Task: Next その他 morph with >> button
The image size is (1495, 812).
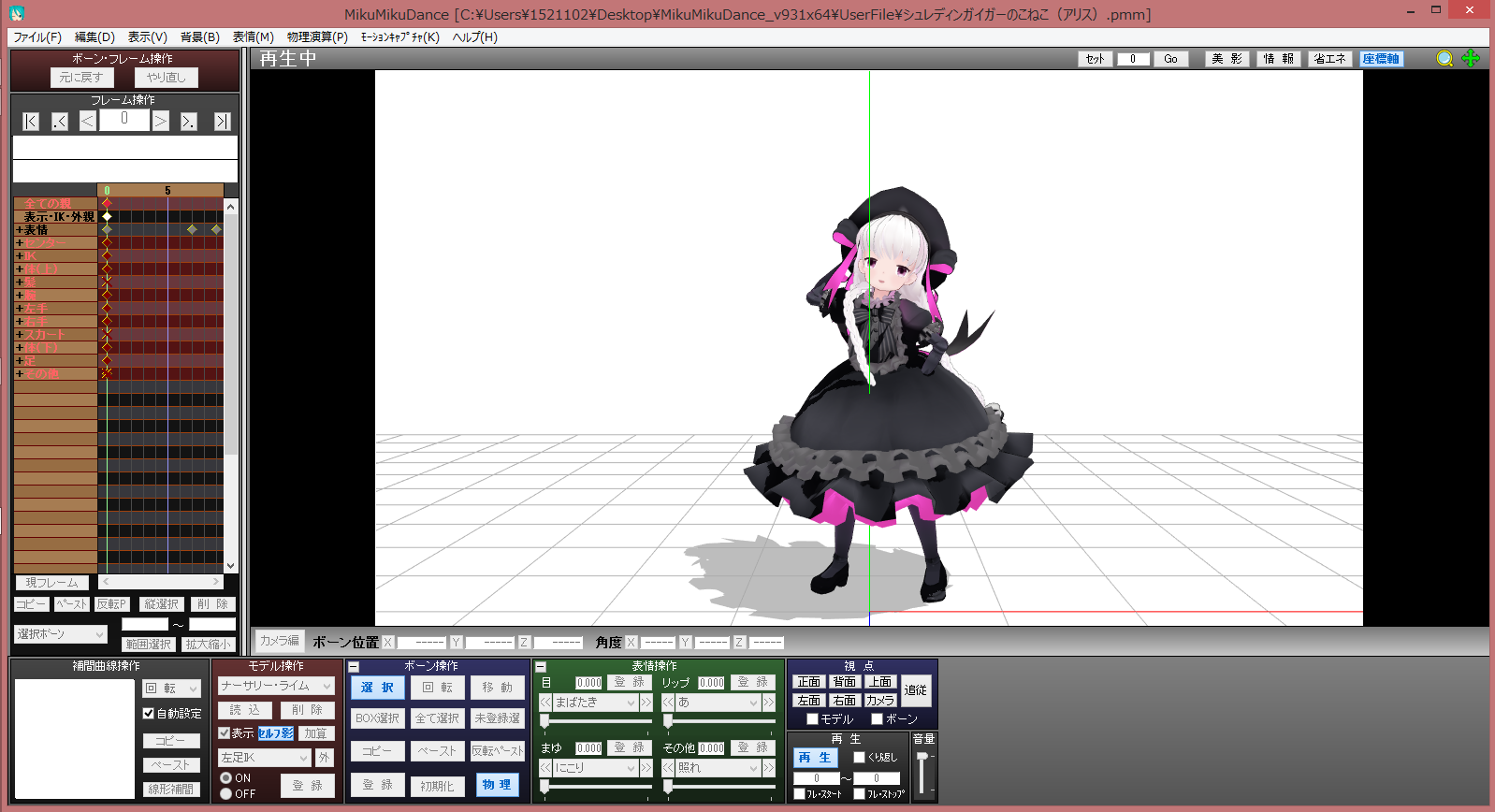Action: pos(769,768)
